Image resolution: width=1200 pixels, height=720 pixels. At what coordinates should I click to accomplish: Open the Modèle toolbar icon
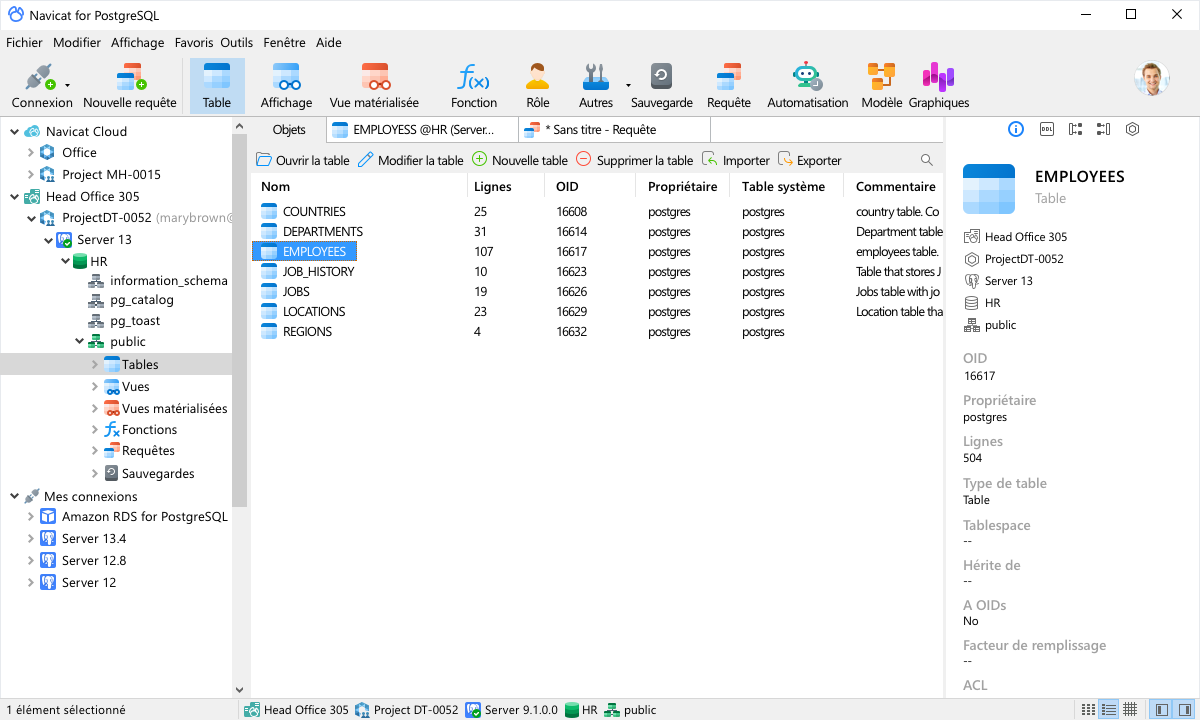881,86
